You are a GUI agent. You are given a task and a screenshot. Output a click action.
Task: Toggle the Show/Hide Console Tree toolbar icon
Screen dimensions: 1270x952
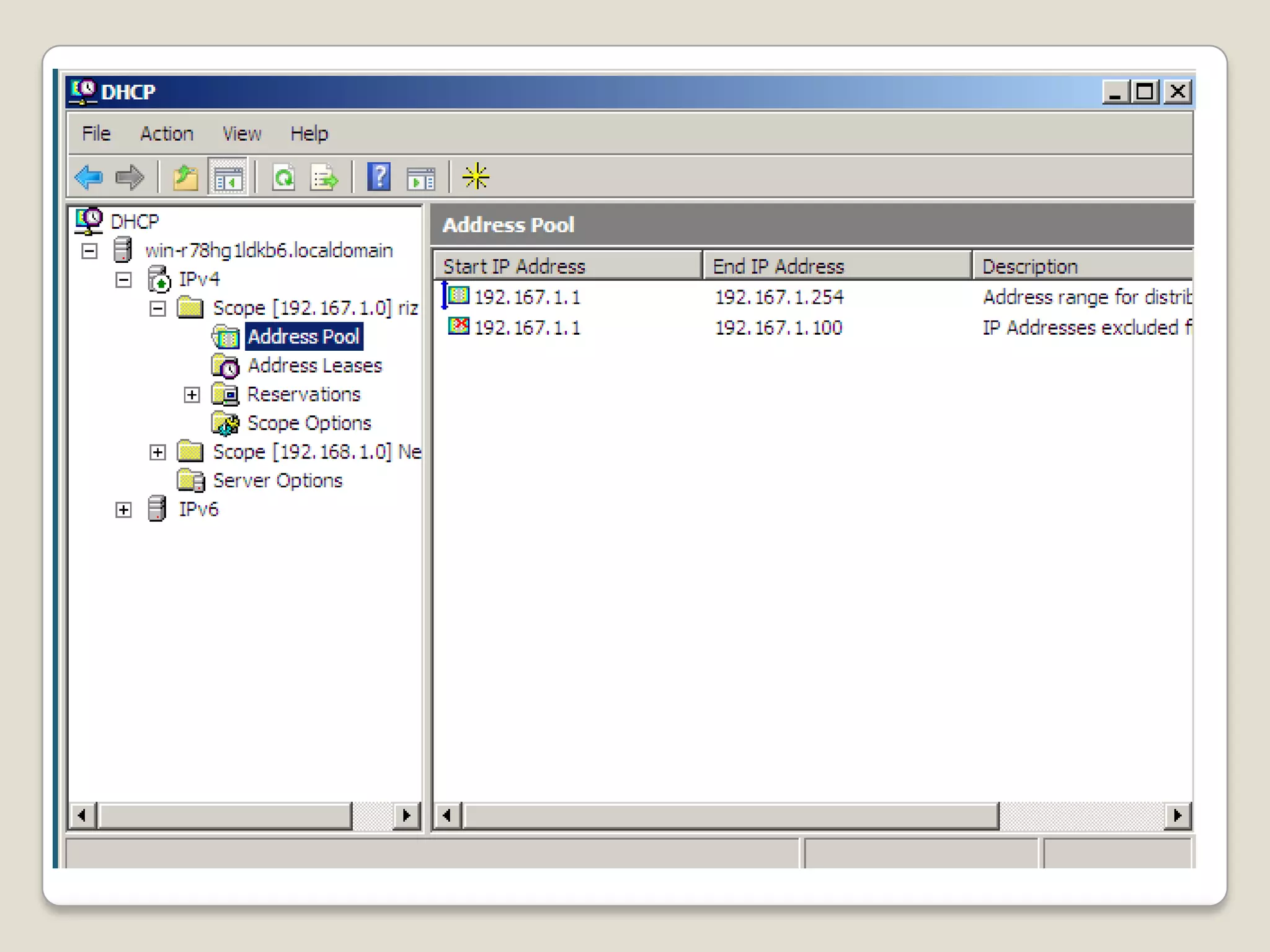click(228, 178)
